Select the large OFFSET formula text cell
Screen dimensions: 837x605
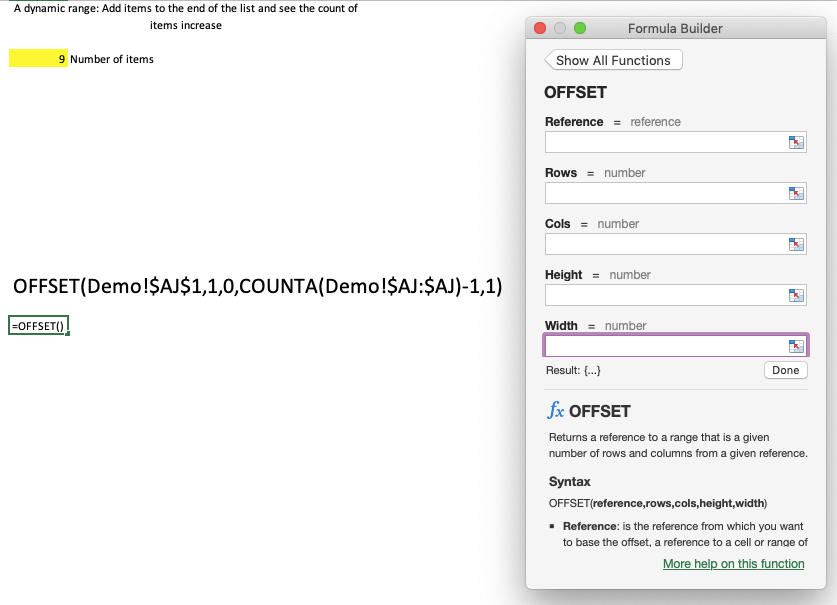point(258,287)
